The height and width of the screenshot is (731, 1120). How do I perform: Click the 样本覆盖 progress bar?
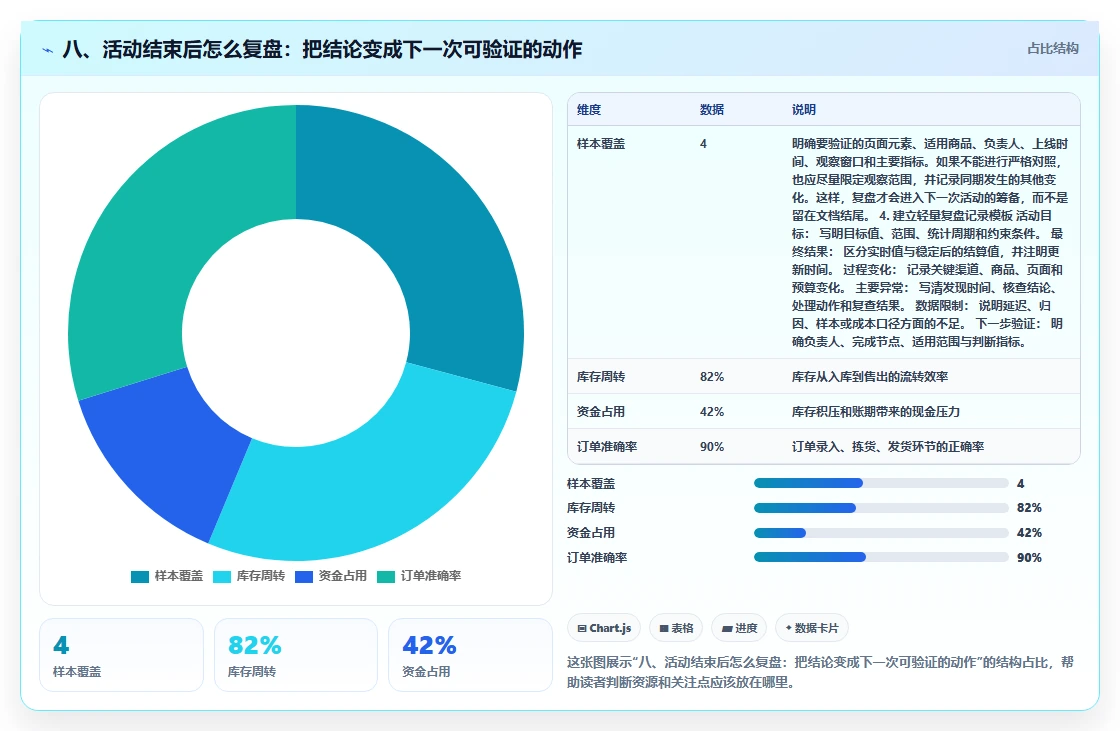pos(881,484)
